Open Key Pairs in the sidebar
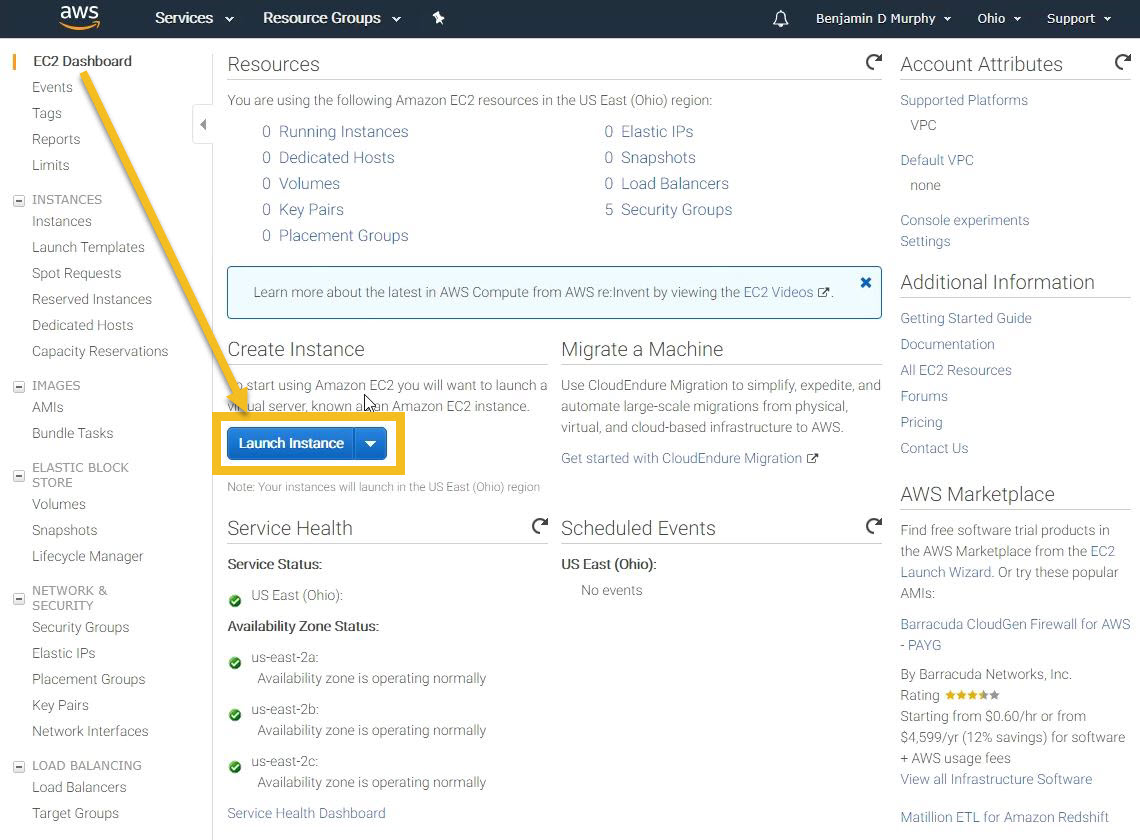 (60, 705)
